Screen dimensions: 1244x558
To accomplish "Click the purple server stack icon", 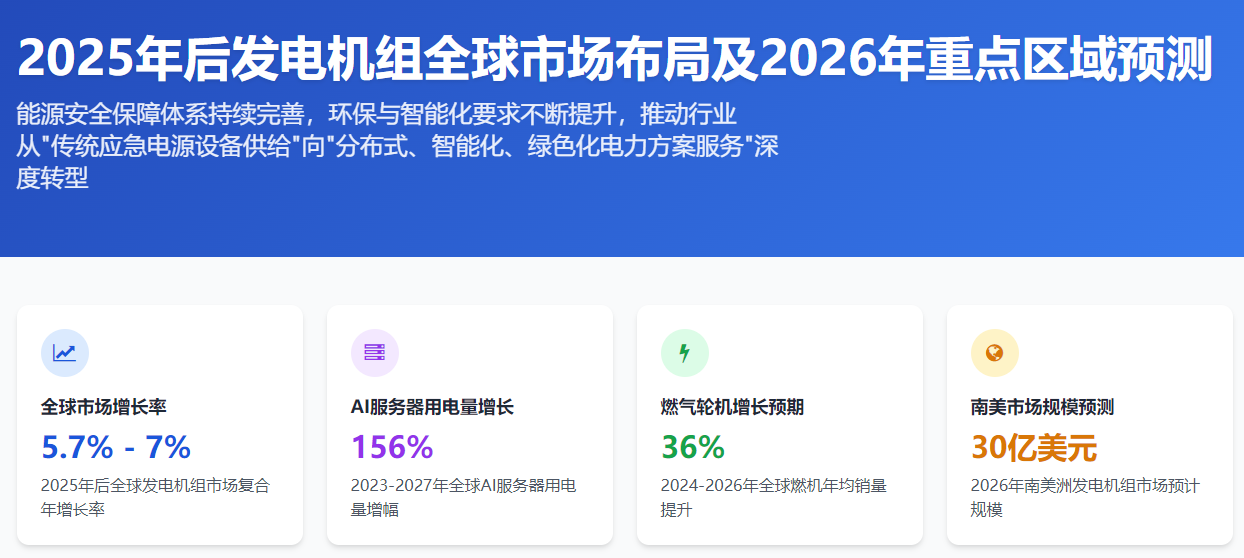I will coord(375,353).
